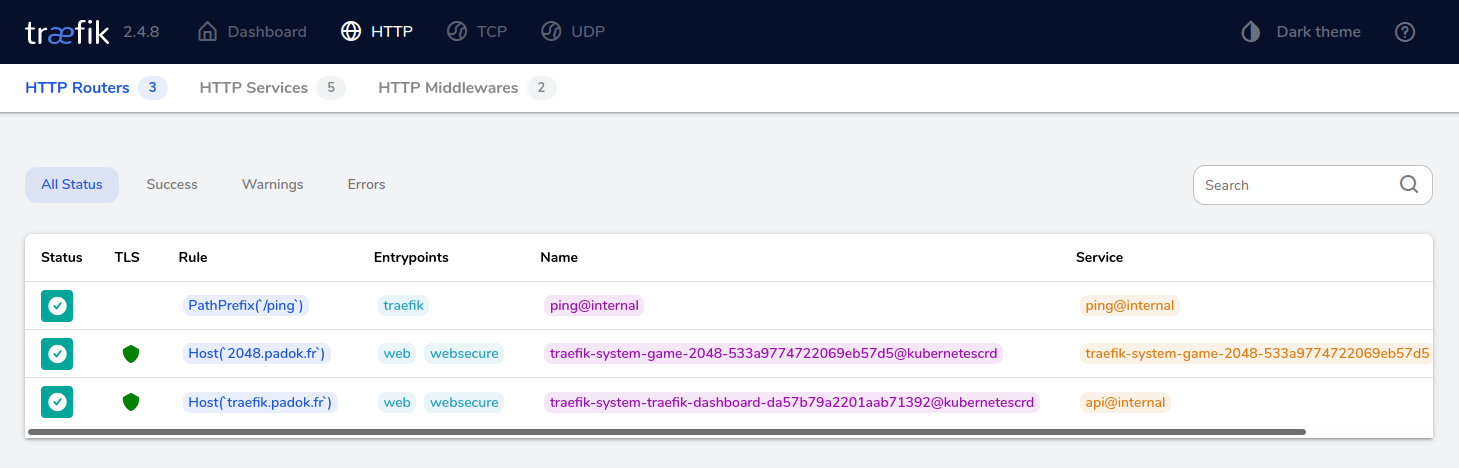Filter routers by Errors
The width and height of the screenshot is (1459, 468).
coord(366,185)
